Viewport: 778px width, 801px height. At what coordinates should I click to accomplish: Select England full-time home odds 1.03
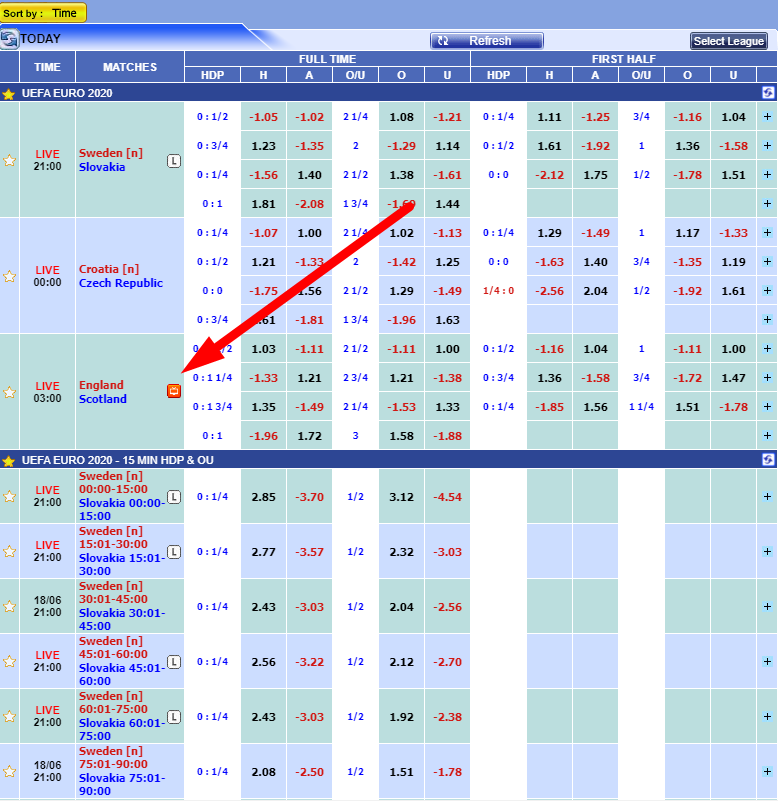click(263, 349)
